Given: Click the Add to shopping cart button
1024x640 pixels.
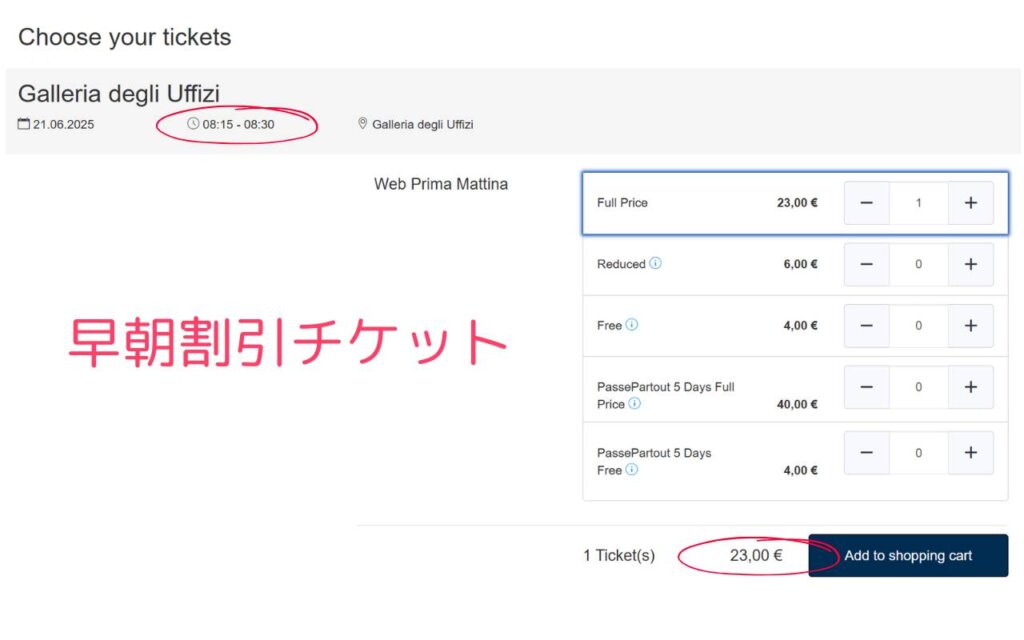Looking at the screenshot, I should pyautogui.click(x=908, y=556).
